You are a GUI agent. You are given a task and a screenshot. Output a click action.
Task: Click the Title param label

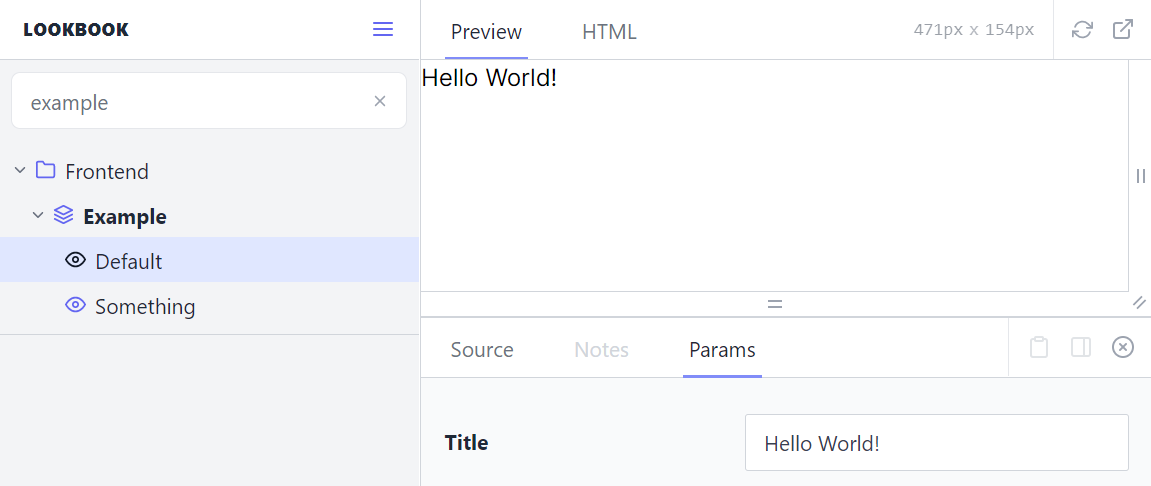click(466, 443)
